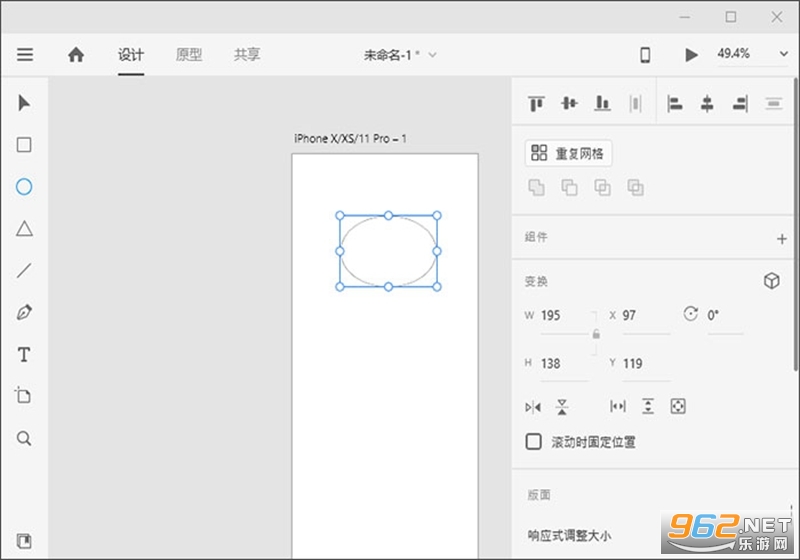Edit the width W field showing 195

564,316
